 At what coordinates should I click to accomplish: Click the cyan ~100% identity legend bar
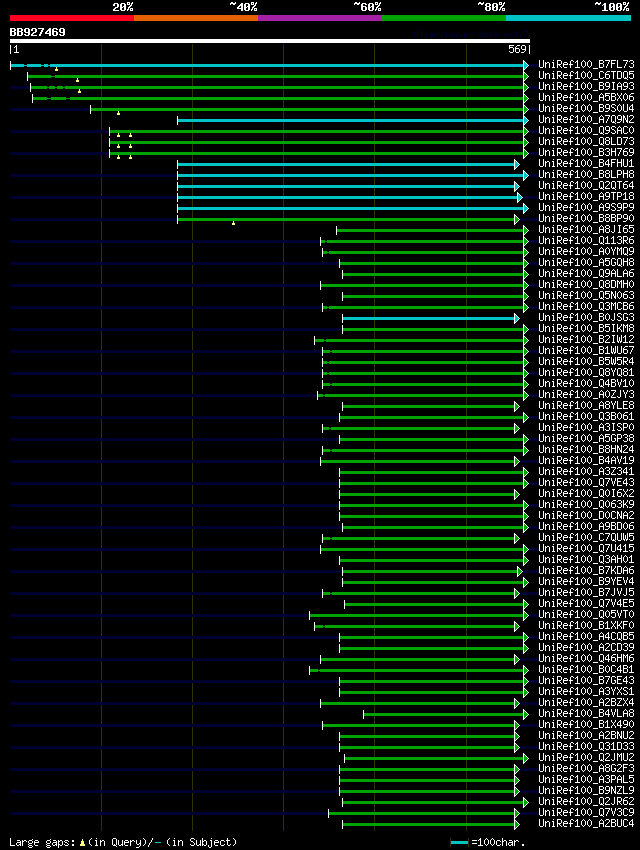click(568, 18)
